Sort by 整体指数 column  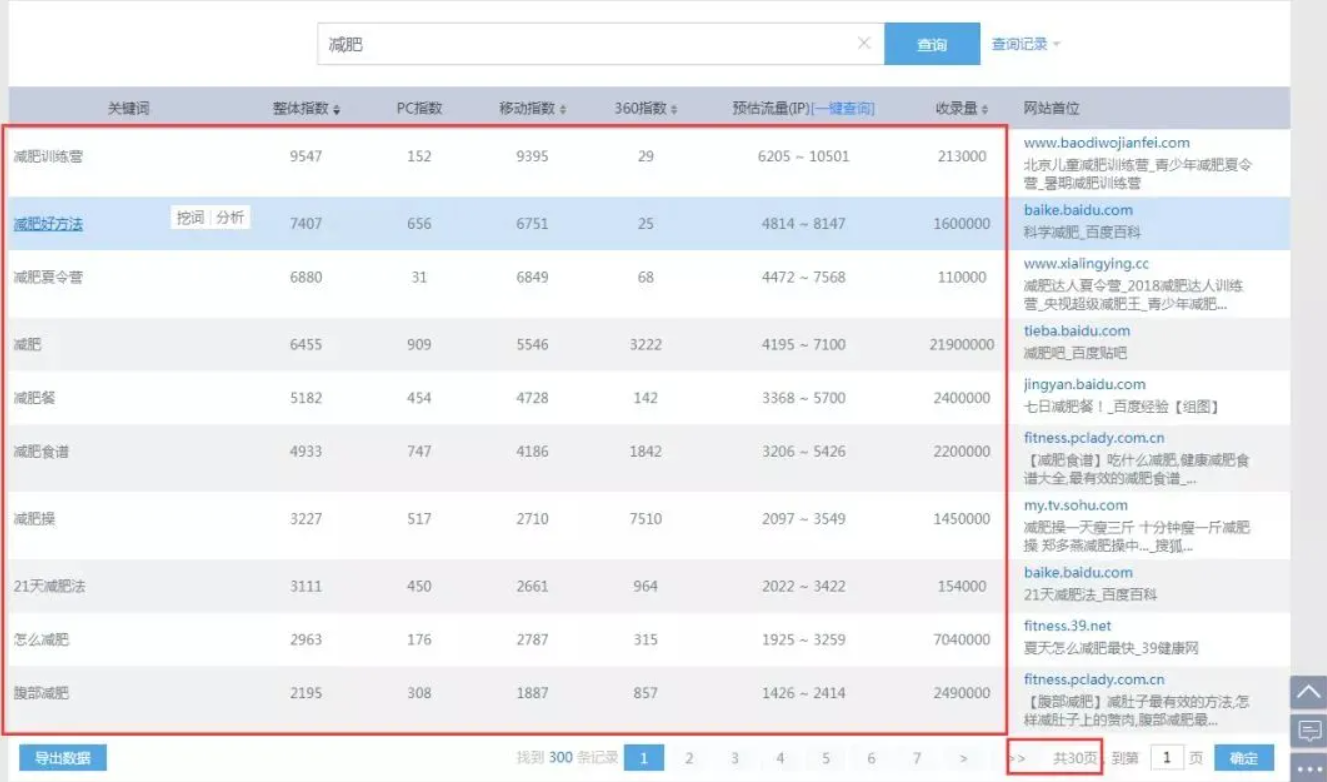tap(306, 108)
